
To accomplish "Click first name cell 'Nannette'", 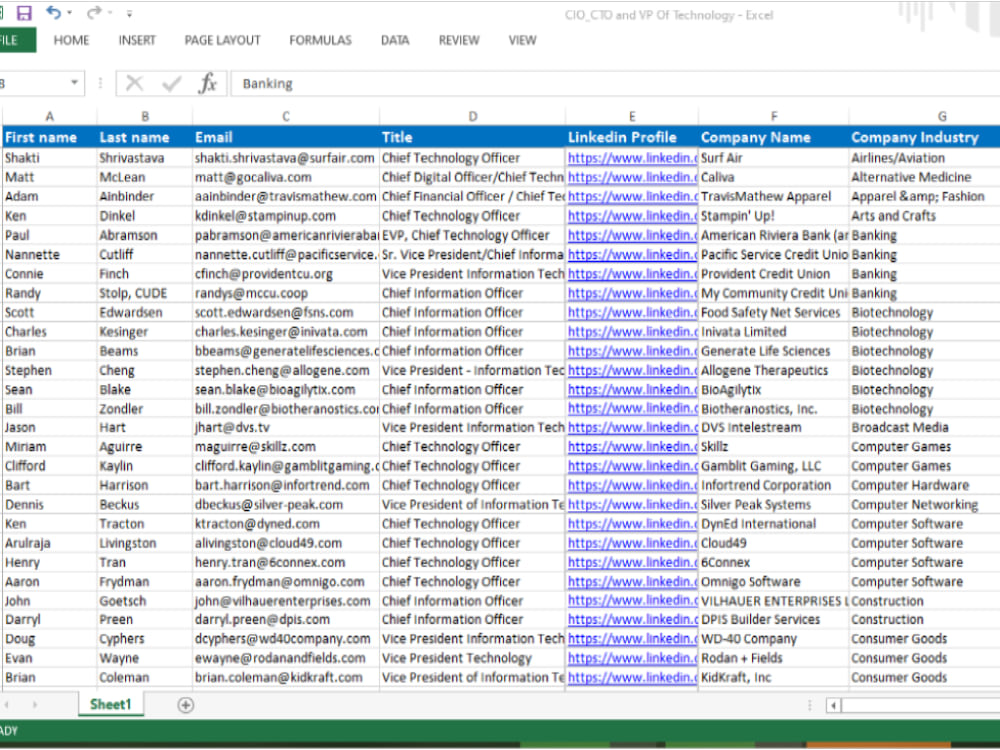I will point(50,254).
